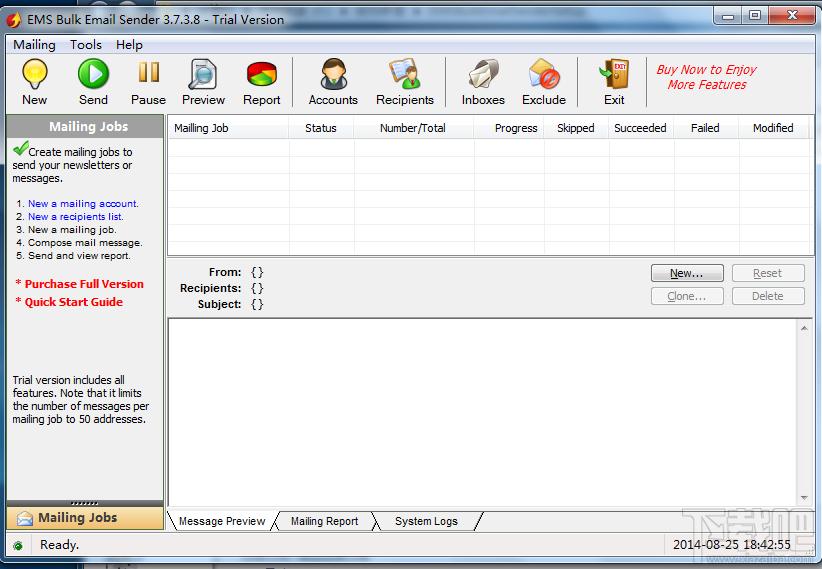The width and height of the screenshot is (822, 569).
Task: Click the green status indicator in status bar
Action: 18,545
